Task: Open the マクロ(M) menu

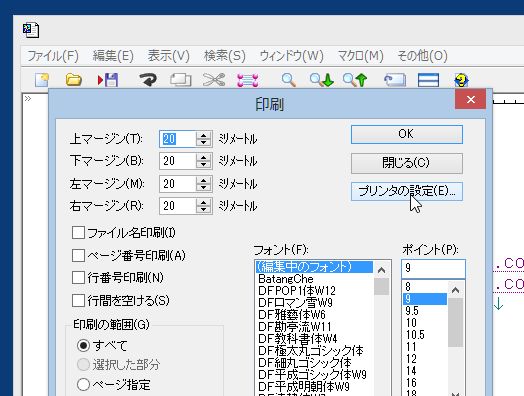Action: coord(360,56)
